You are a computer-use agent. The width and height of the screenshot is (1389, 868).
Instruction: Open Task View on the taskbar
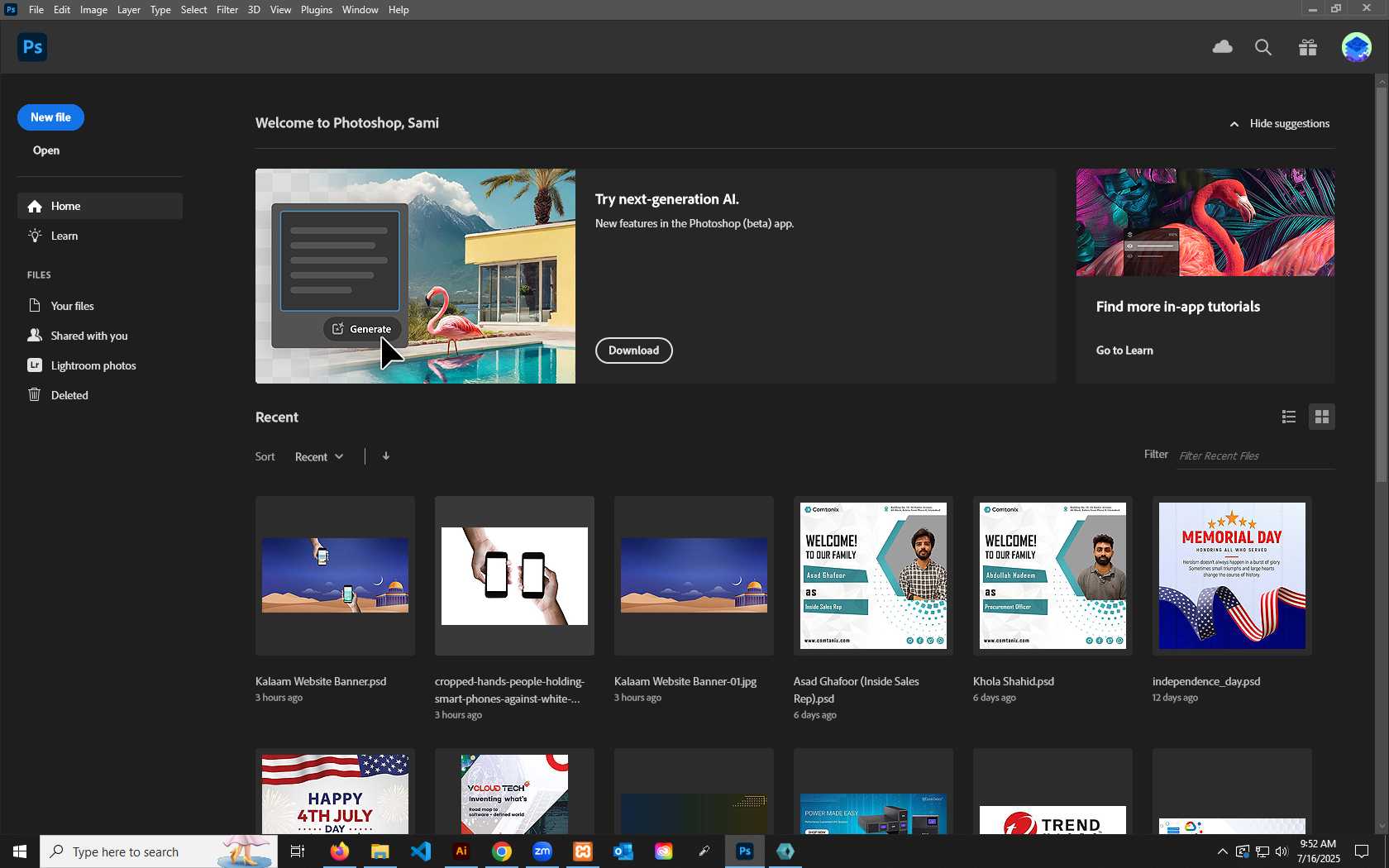[x=298, y=851]
